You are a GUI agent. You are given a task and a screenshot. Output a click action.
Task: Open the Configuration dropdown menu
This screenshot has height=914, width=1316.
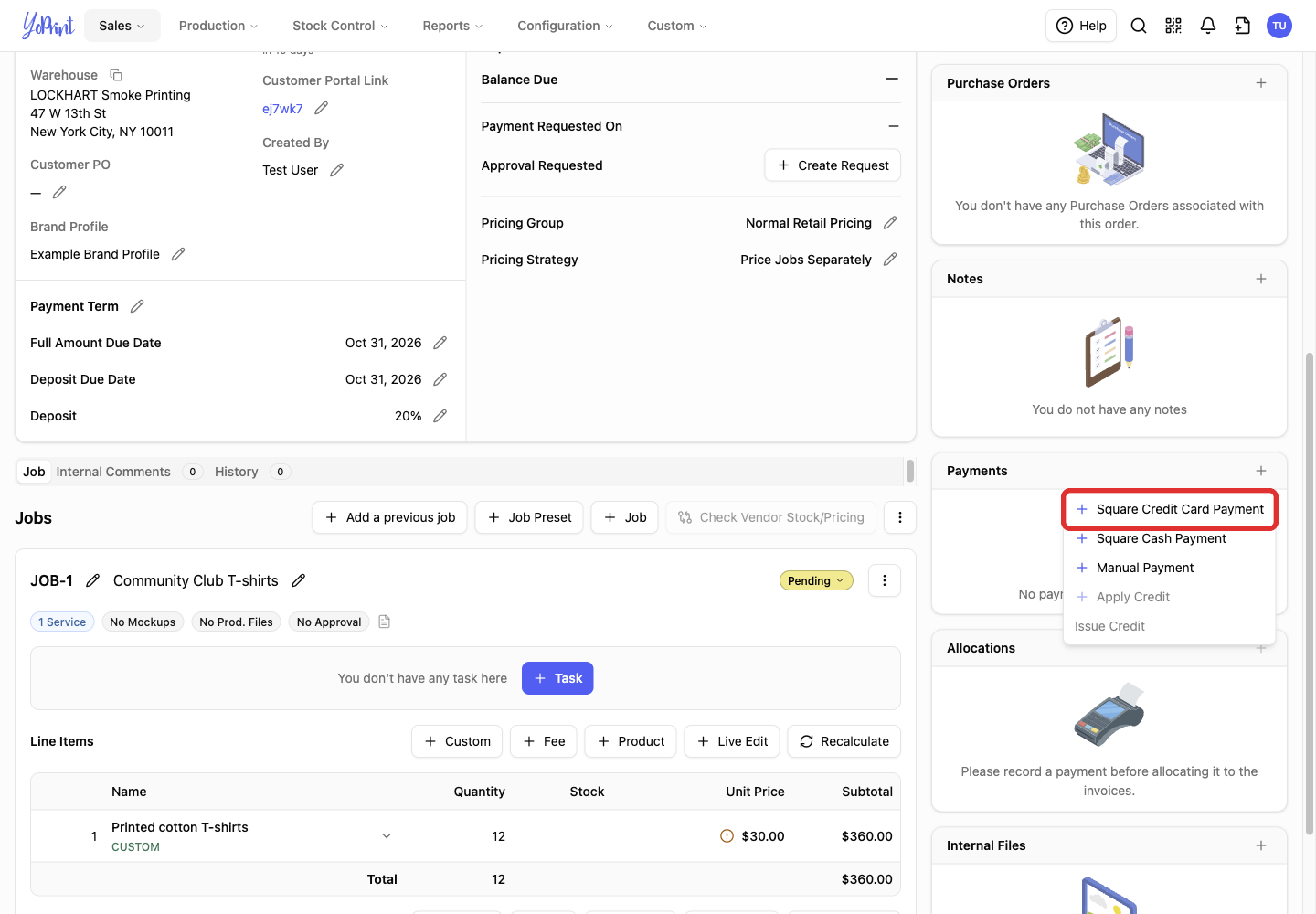(x=565, y=26)
